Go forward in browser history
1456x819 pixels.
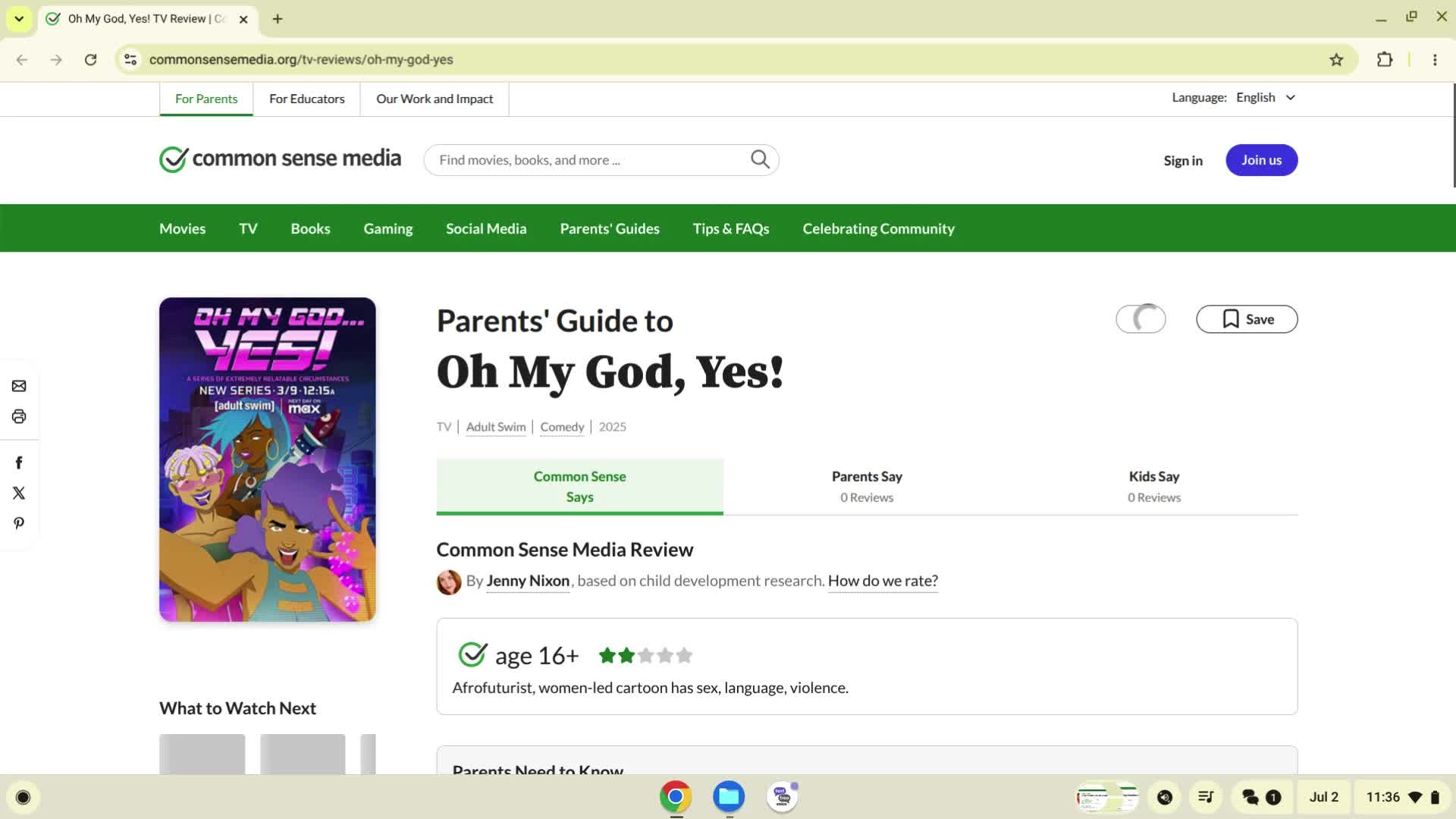(x=56, y=59)
